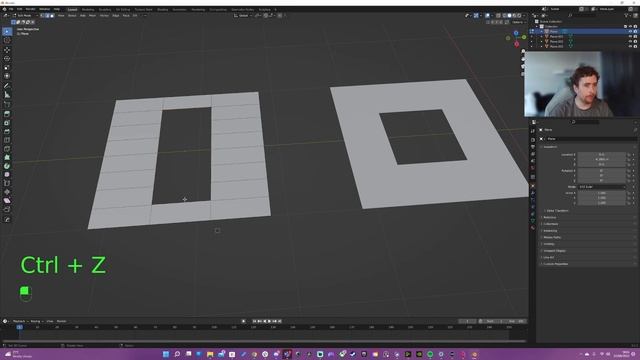Select the Measure tool
This screenshot has width=640, height=360.
click(x=7, y=95)
